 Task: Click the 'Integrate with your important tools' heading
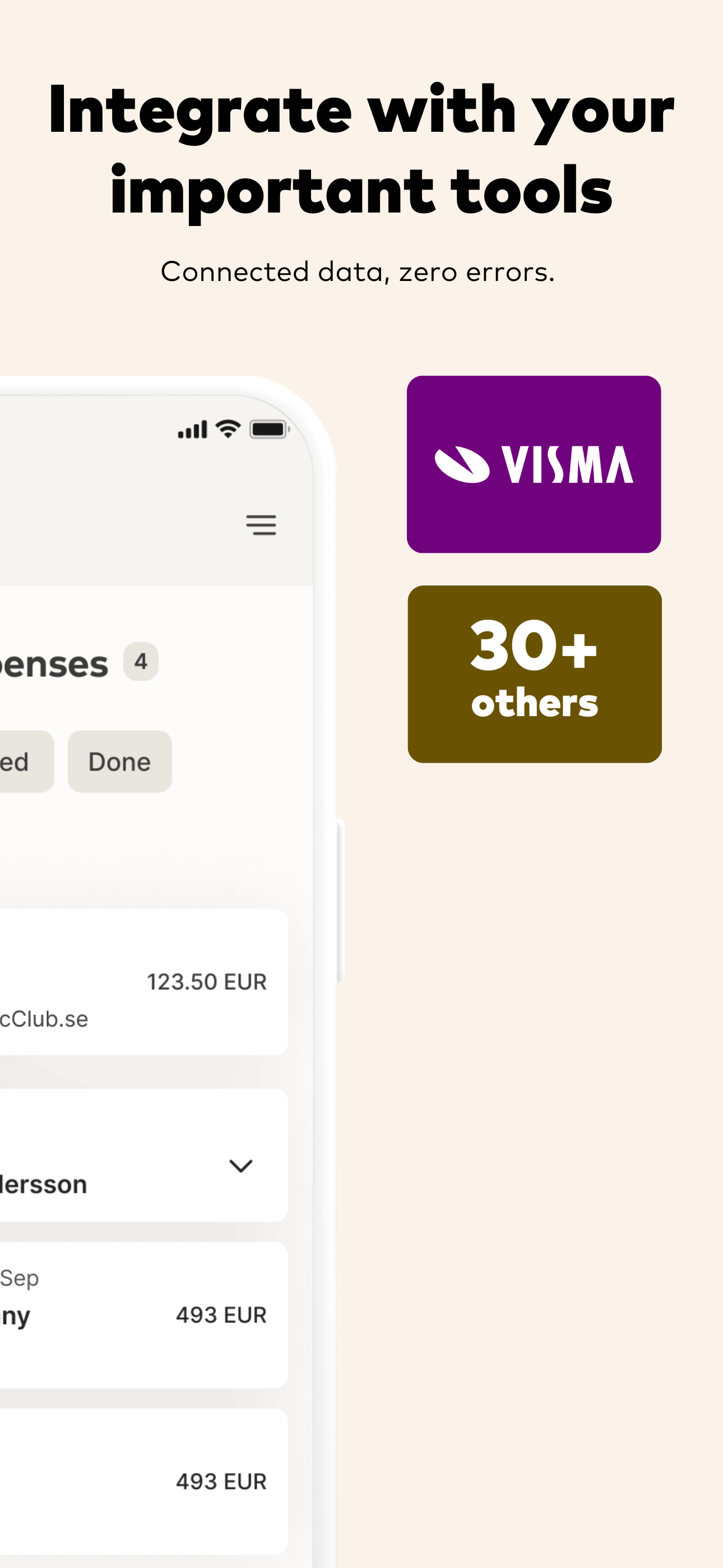click(x=361, y=150)
